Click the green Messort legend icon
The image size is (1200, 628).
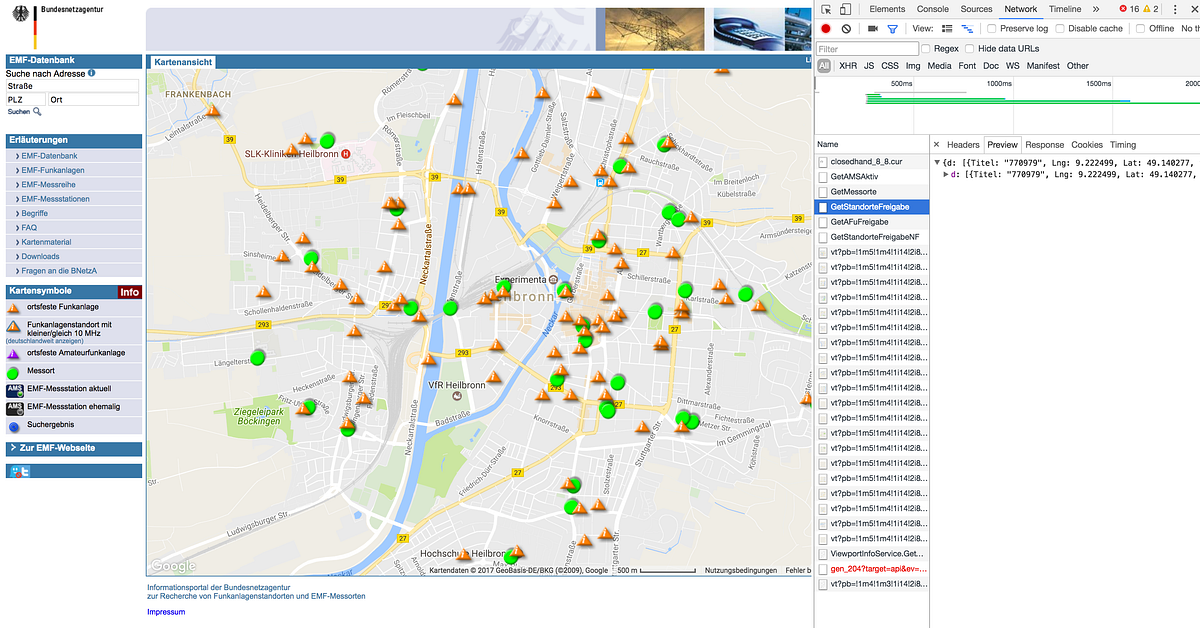click(x=14, y=371)
